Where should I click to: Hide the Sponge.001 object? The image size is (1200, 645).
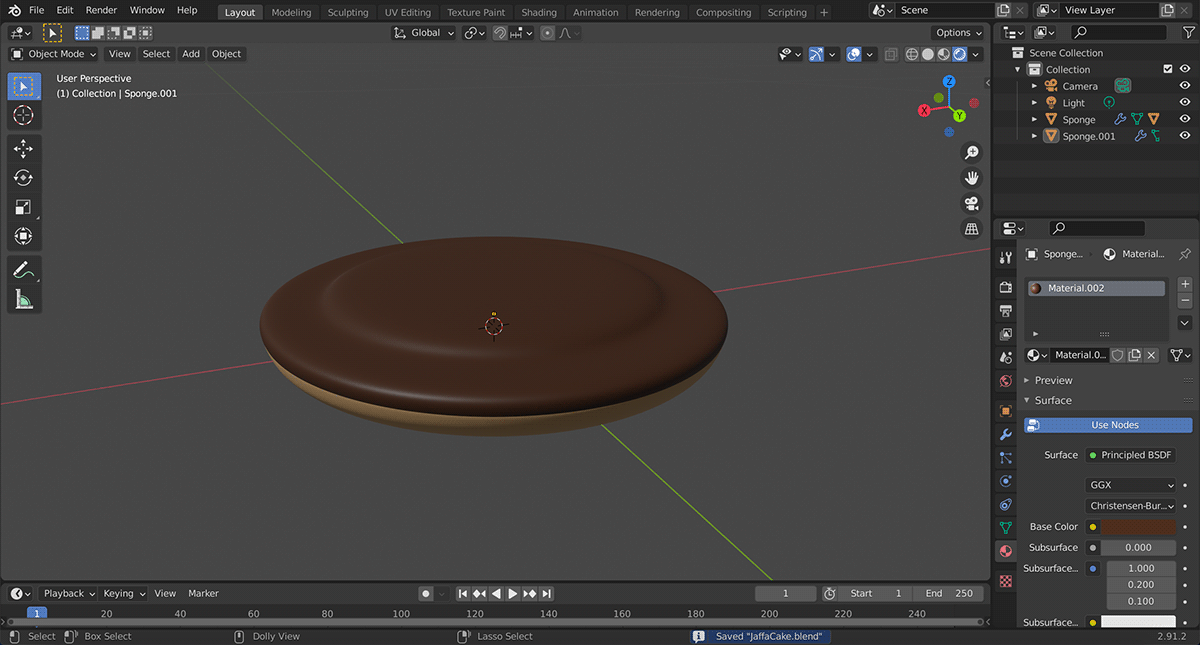(x=1185, y=136)
